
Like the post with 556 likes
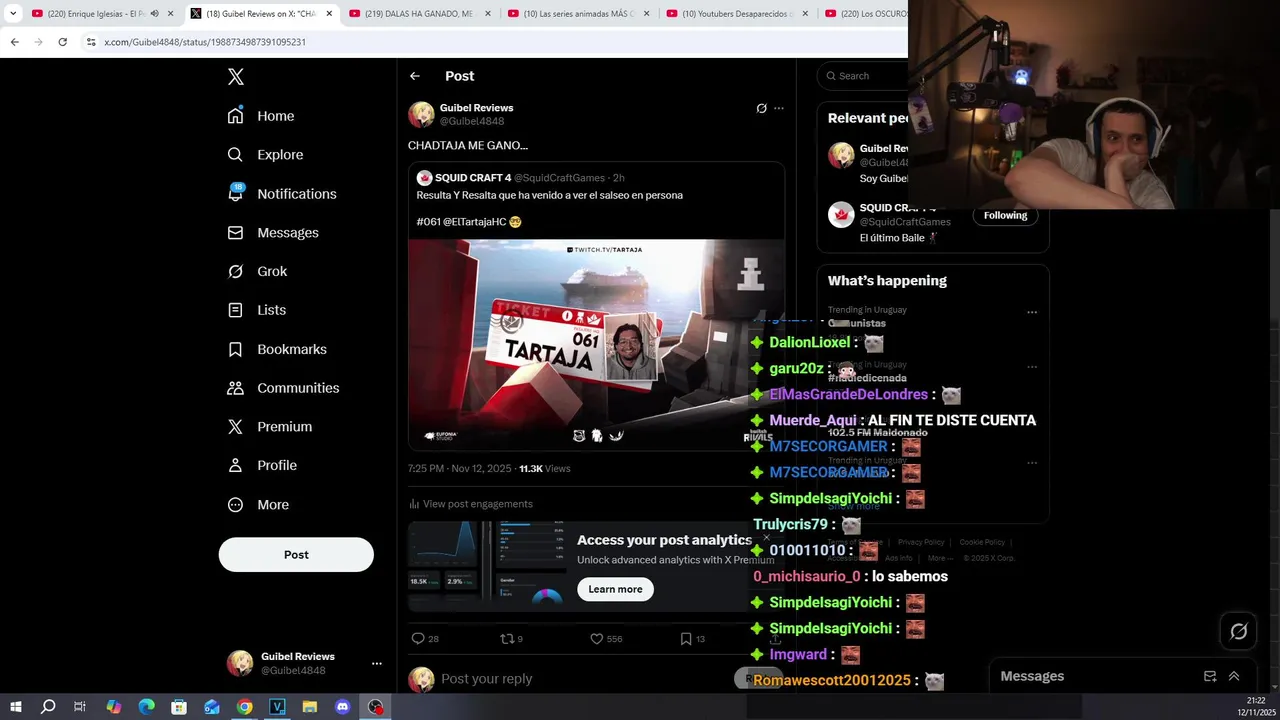[x=606, y=638]
